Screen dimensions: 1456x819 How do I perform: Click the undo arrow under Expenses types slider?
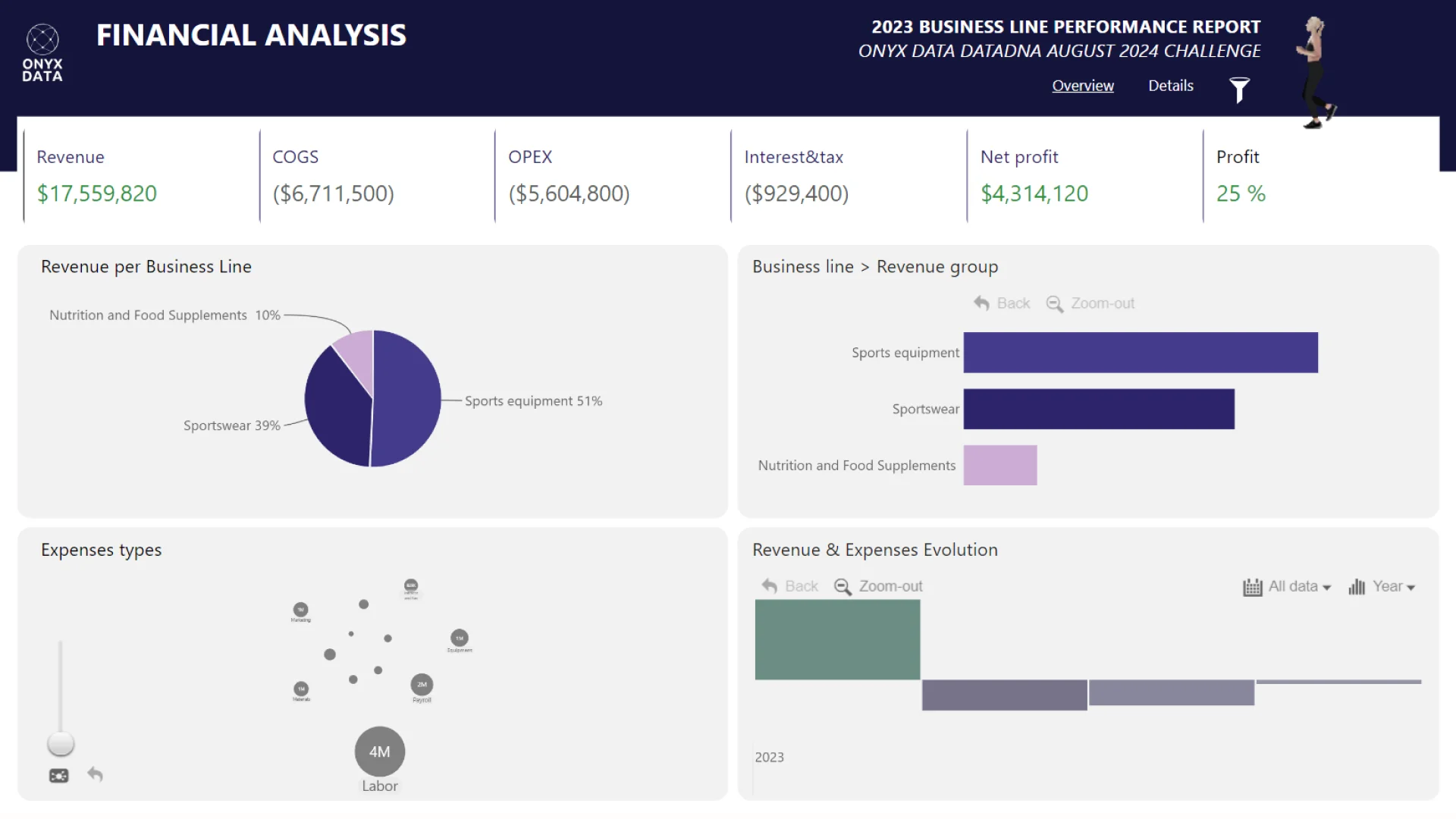pyautogui.click(x=95, y=774)
